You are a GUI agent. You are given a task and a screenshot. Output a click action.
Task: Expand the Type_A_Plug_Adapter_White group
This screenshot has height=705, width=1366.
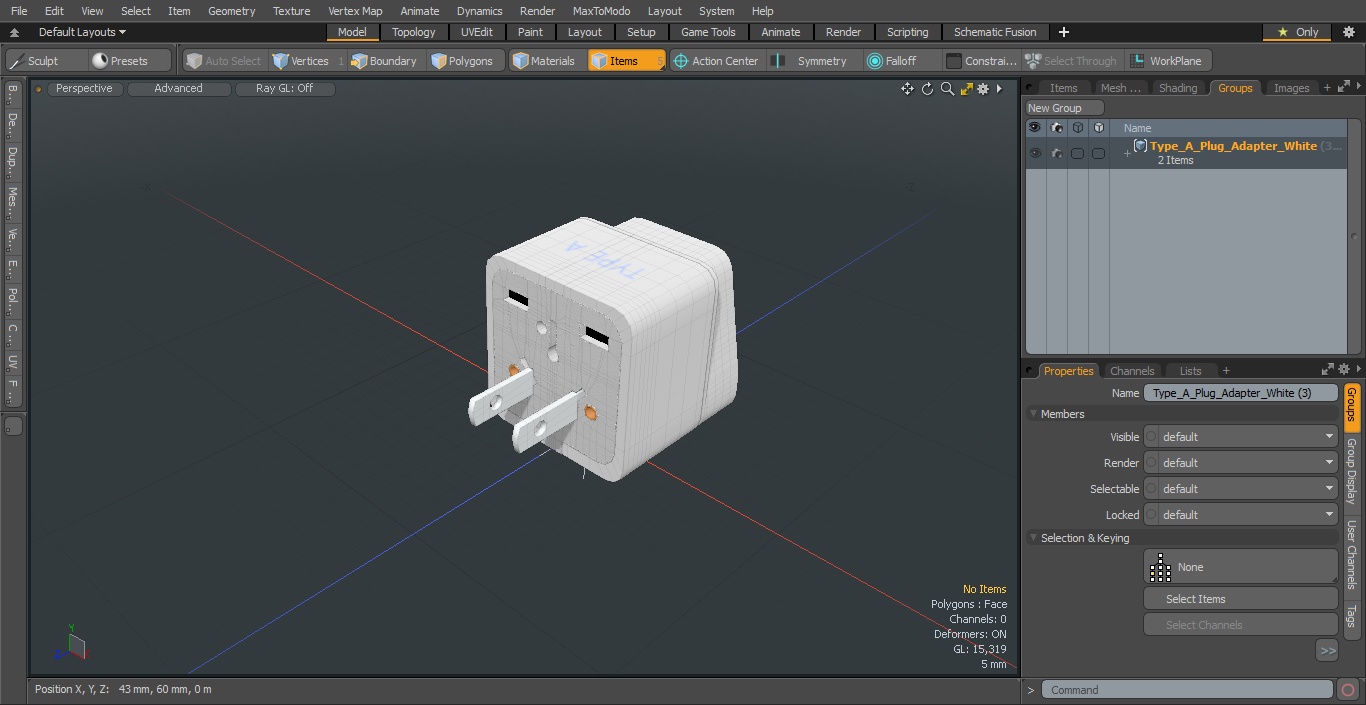coord(1127,153)
